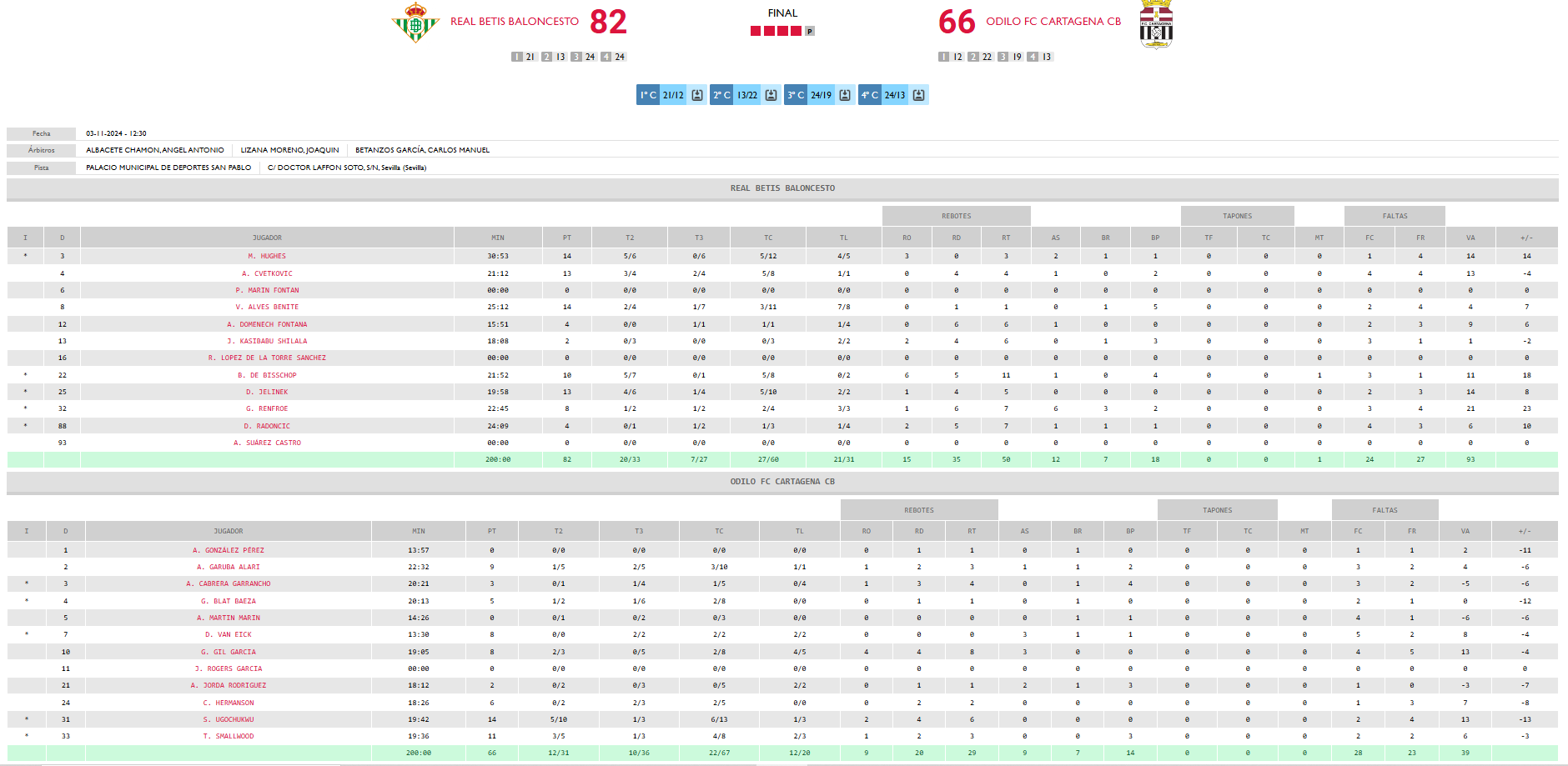Open player A. Jorda Rodriguez
Screen dimensions: 1568x766
pyautogui.click(x=229, y=685)
